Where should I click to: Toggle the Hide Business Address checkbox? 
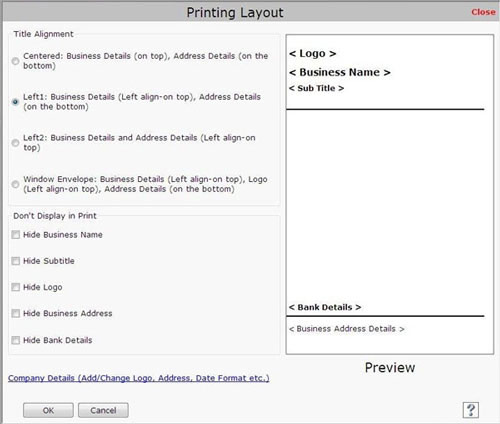click(16, 313)
